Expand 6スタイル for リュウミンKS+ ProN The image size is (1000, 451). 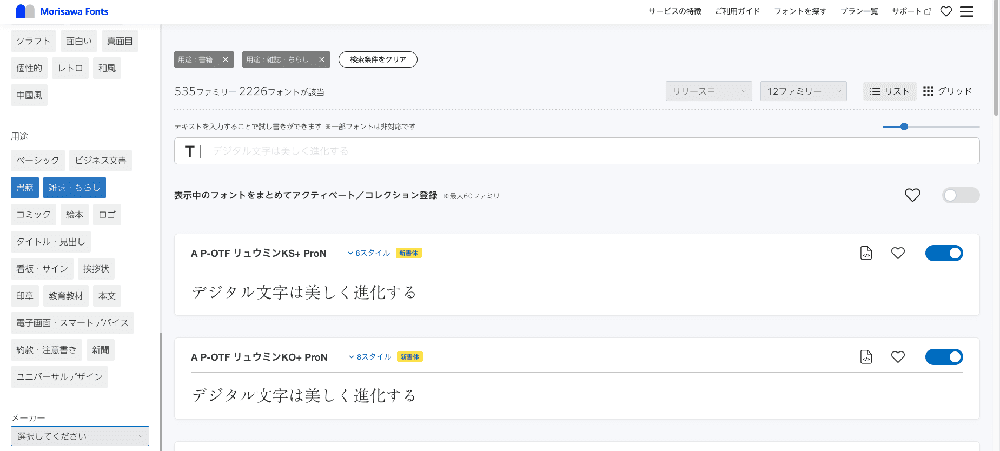pyautogui.click(x=369, y=253)
